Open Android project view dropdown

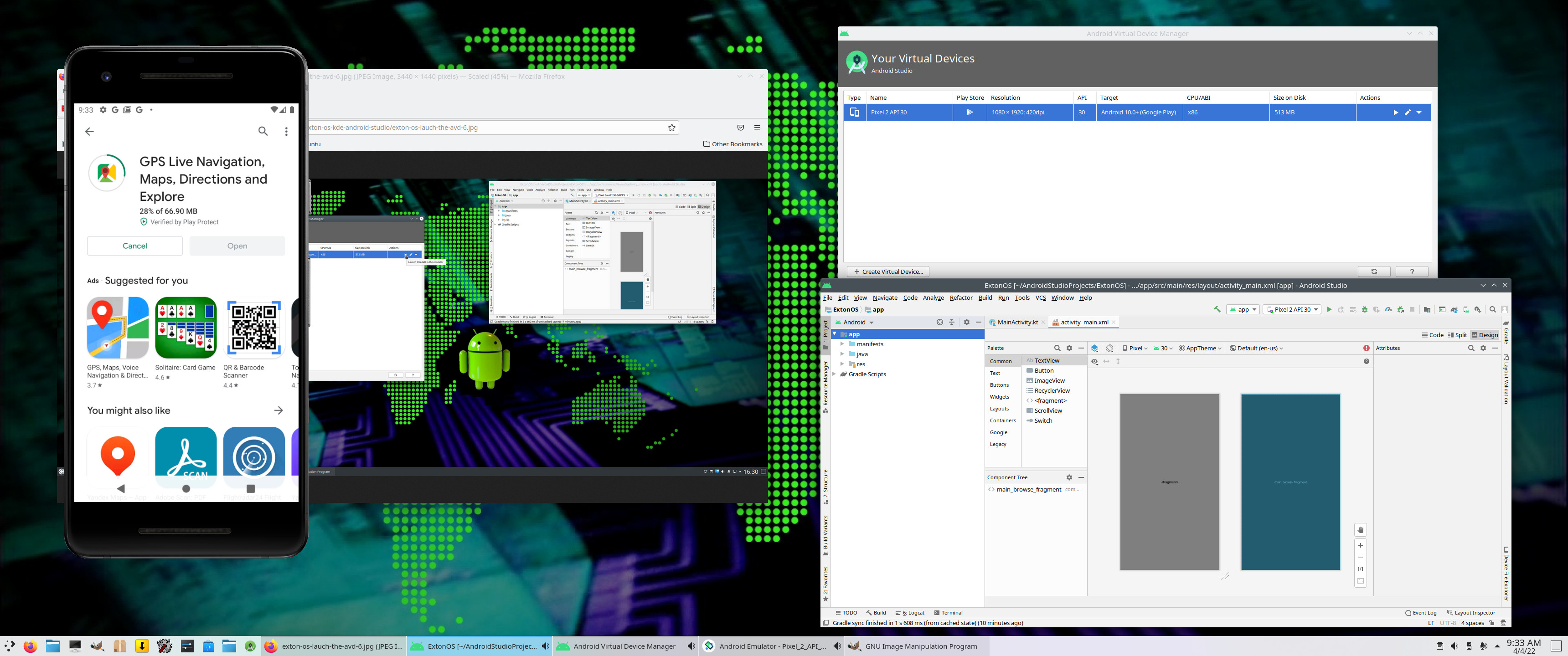(855, 323)
